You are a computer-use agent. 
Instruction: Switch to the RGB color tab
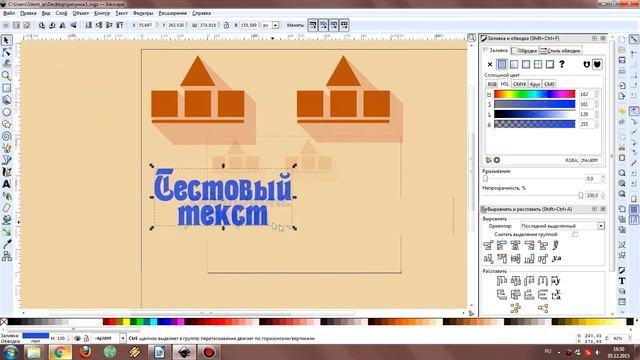pyautogui.click(x=492, y=84)
